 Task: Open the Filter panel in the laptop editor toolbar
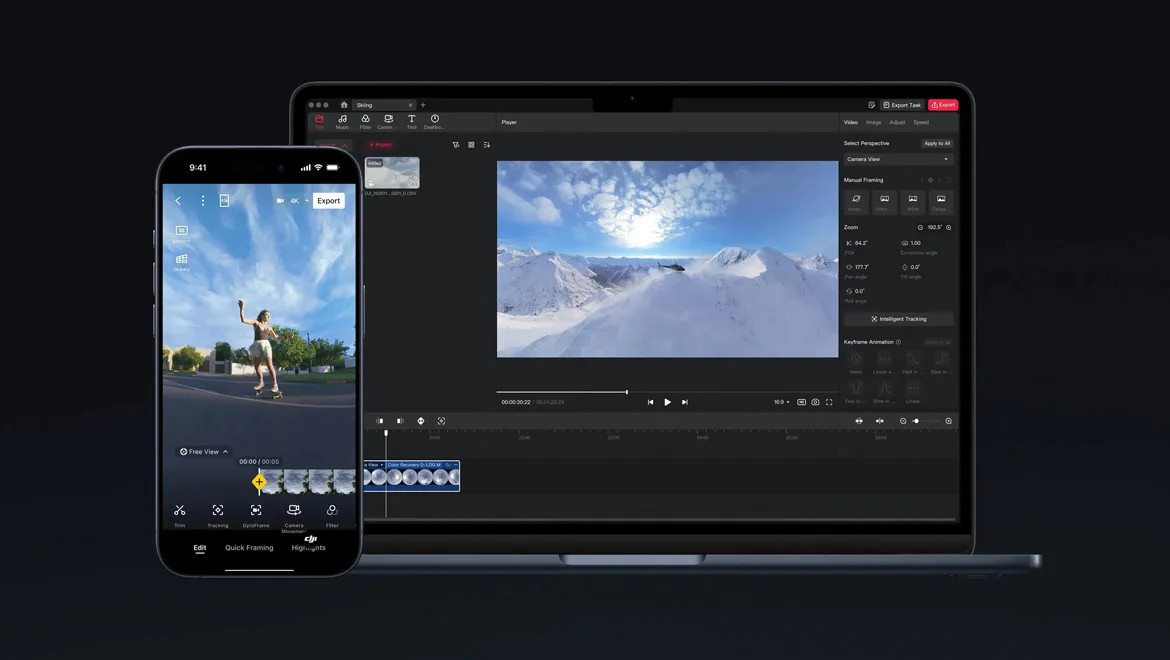[x=365, y=122]
